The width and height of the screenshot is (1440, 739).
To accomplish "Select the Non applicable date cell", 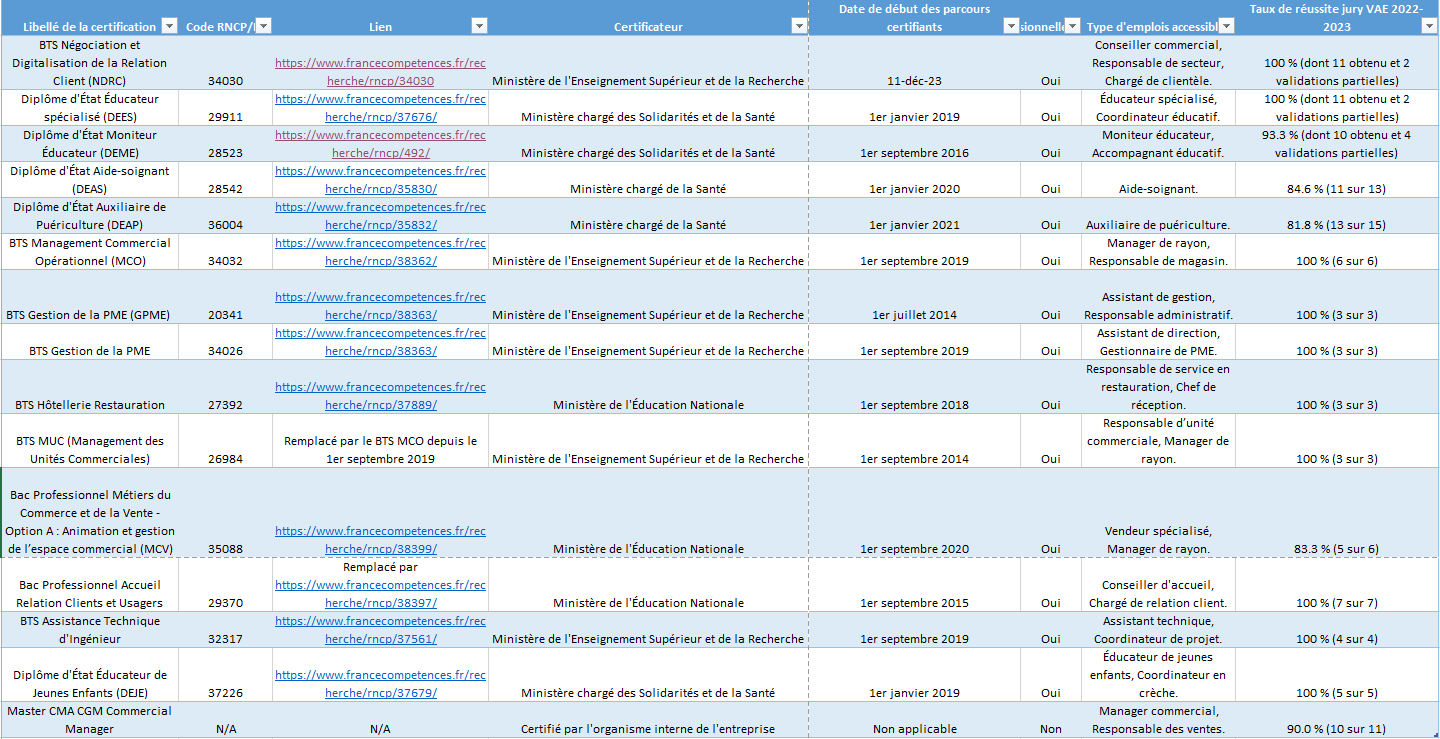I will point(914,729).
